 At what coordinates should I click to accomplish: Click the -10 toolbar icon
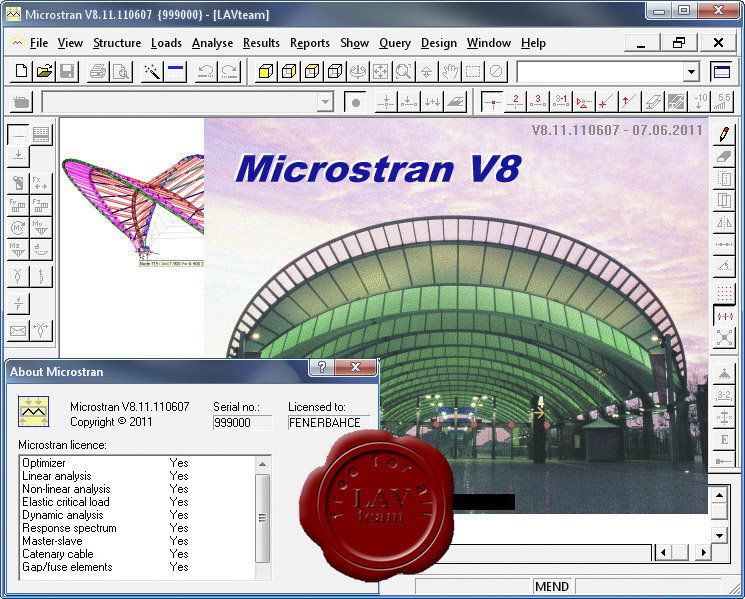[700, 102]
